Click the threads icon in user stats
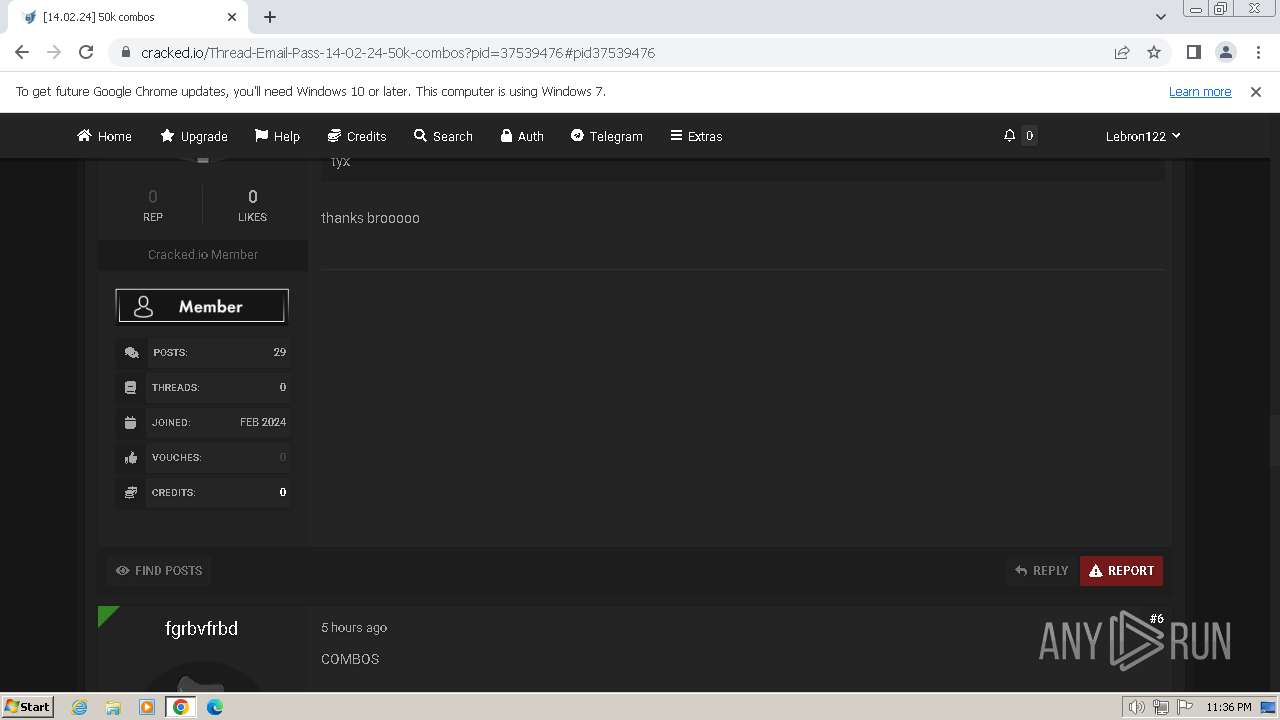The image size is (1280, 720). pyautogui.click(x=131, y=387)
